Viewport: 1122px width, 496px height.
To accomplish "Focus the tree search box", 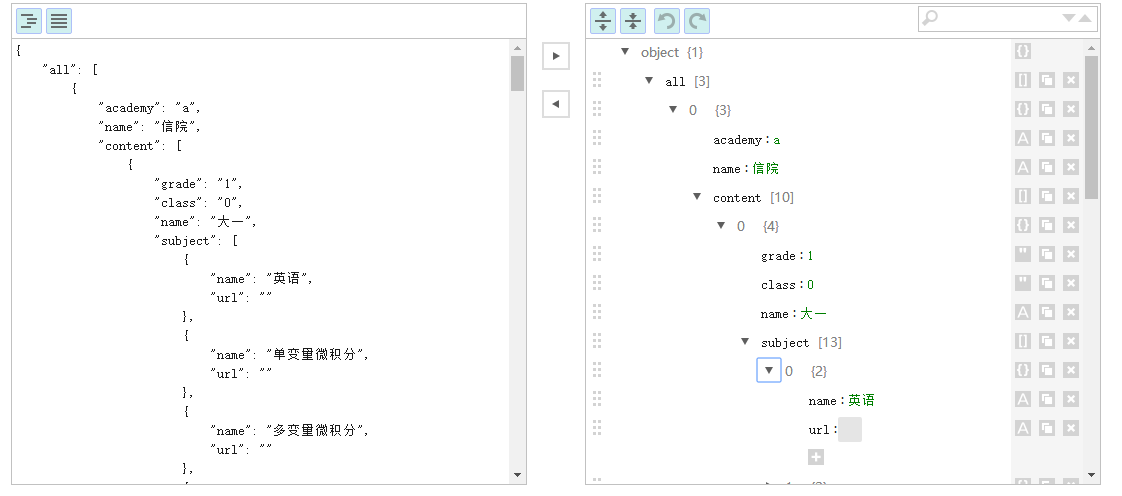I will point(998,19).
